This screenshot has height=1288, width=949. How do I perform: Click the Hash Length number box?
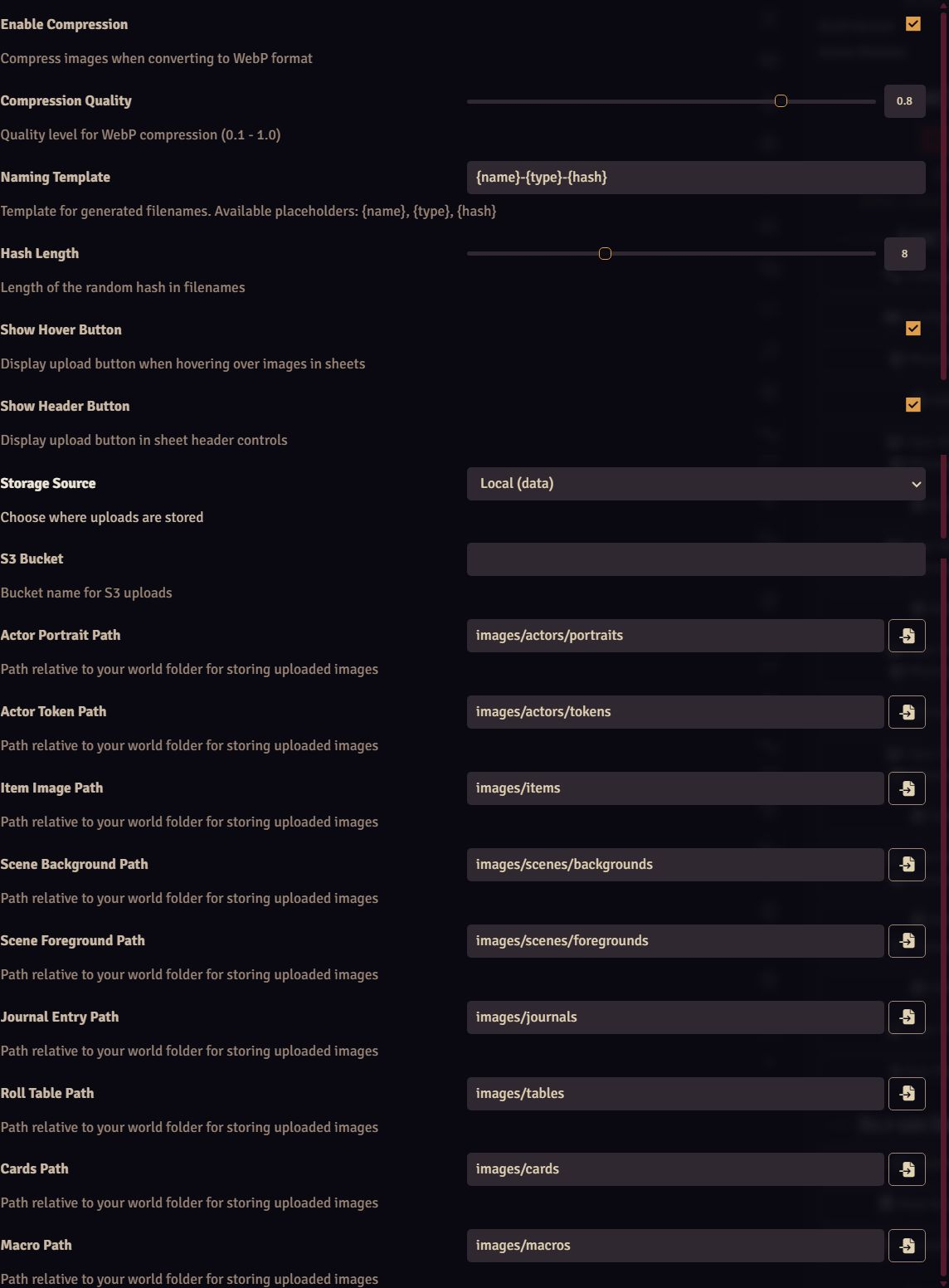pos(904,254)
